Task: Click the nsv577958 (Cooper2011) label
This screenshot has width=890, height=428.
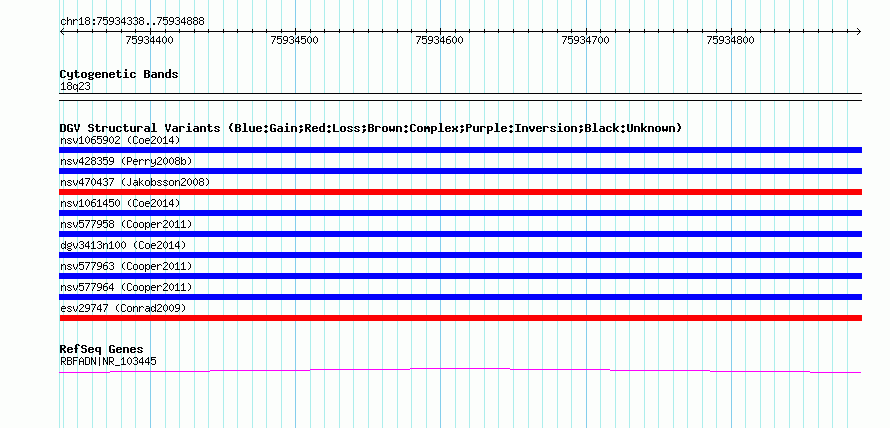Action: (x=126, y=224)
